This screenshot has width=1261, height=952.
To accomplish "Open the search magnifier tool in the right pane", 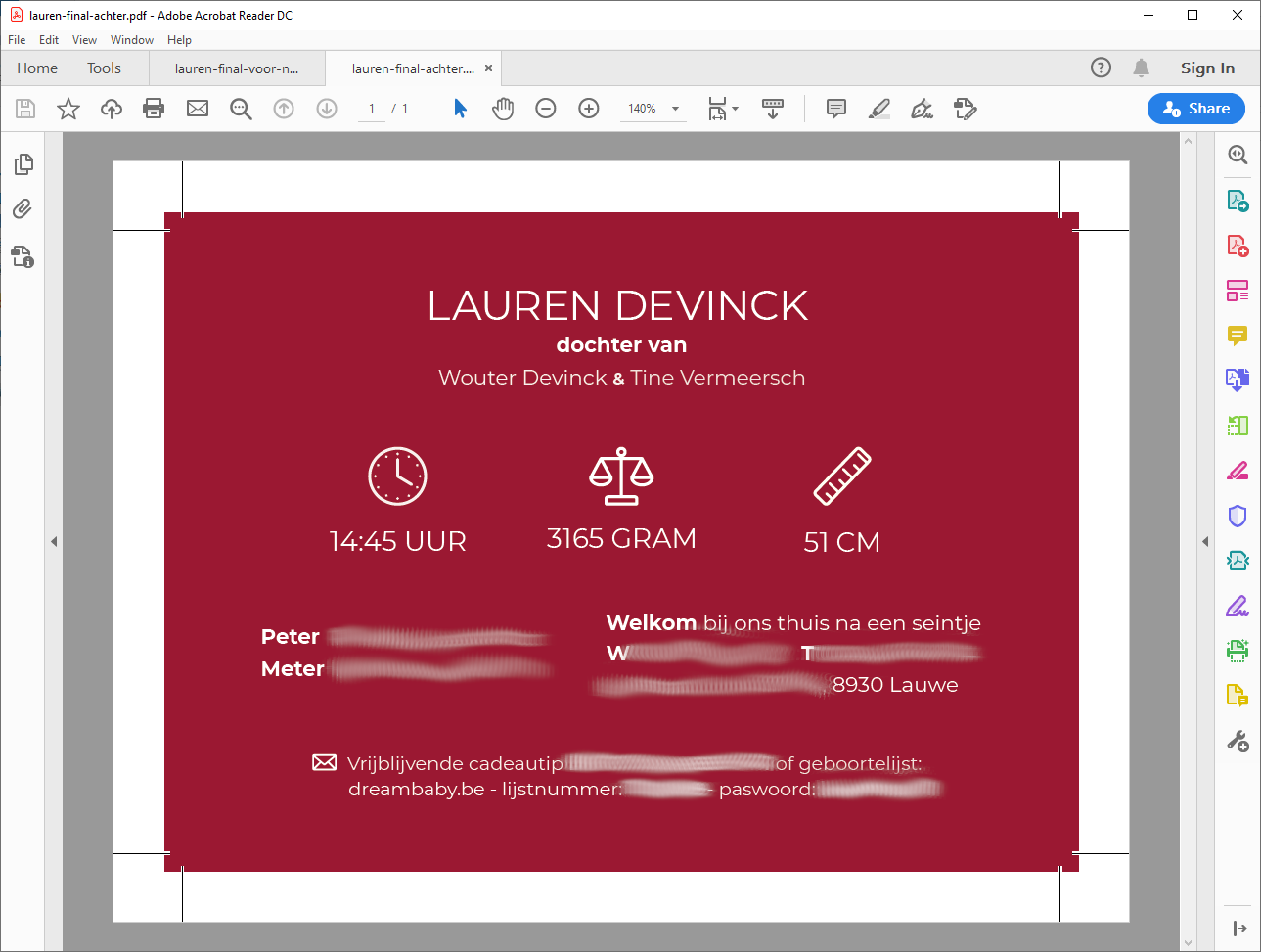I will click(x=1238, y=155).
